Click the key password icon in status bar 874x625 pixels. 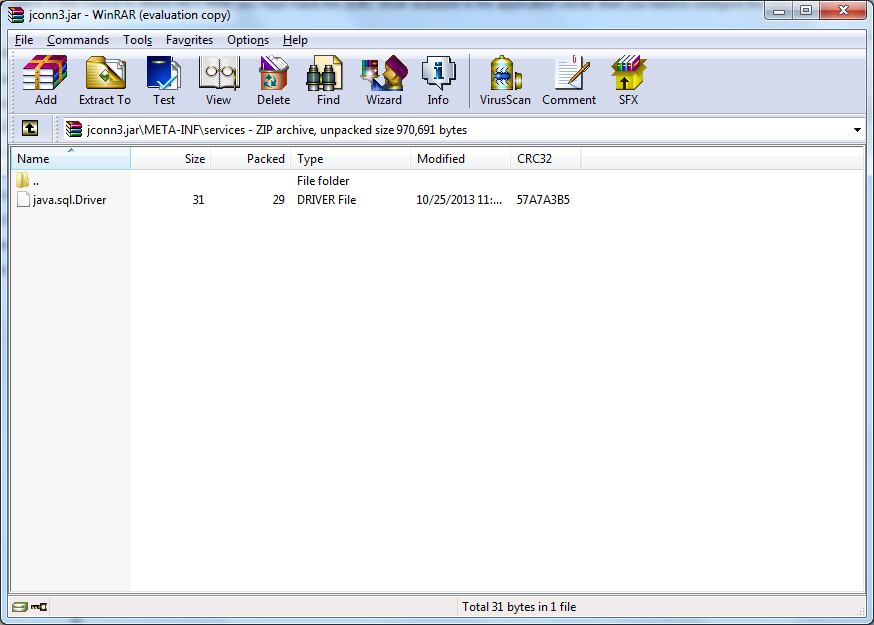[38, 607]
